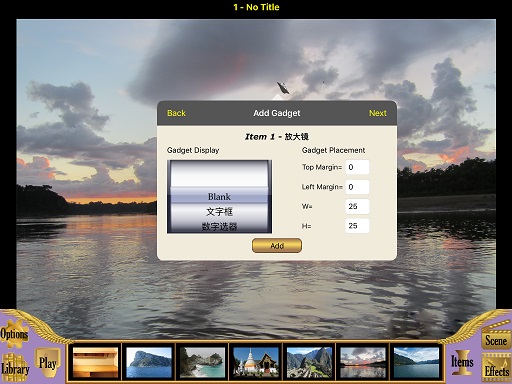This screenshot has height=384, width=512.
Task: Click the bird item in the sky
Action: pyautogui.click(x=283, y=88)
